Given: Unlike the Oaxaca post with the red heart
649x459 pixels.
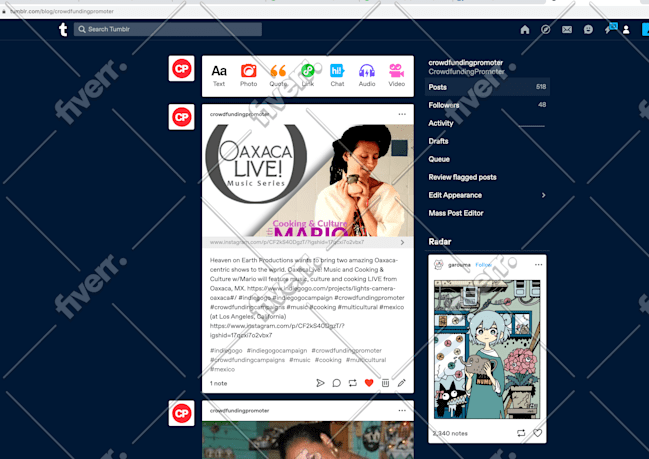Looking at the screenshot, I should (369, 383).
